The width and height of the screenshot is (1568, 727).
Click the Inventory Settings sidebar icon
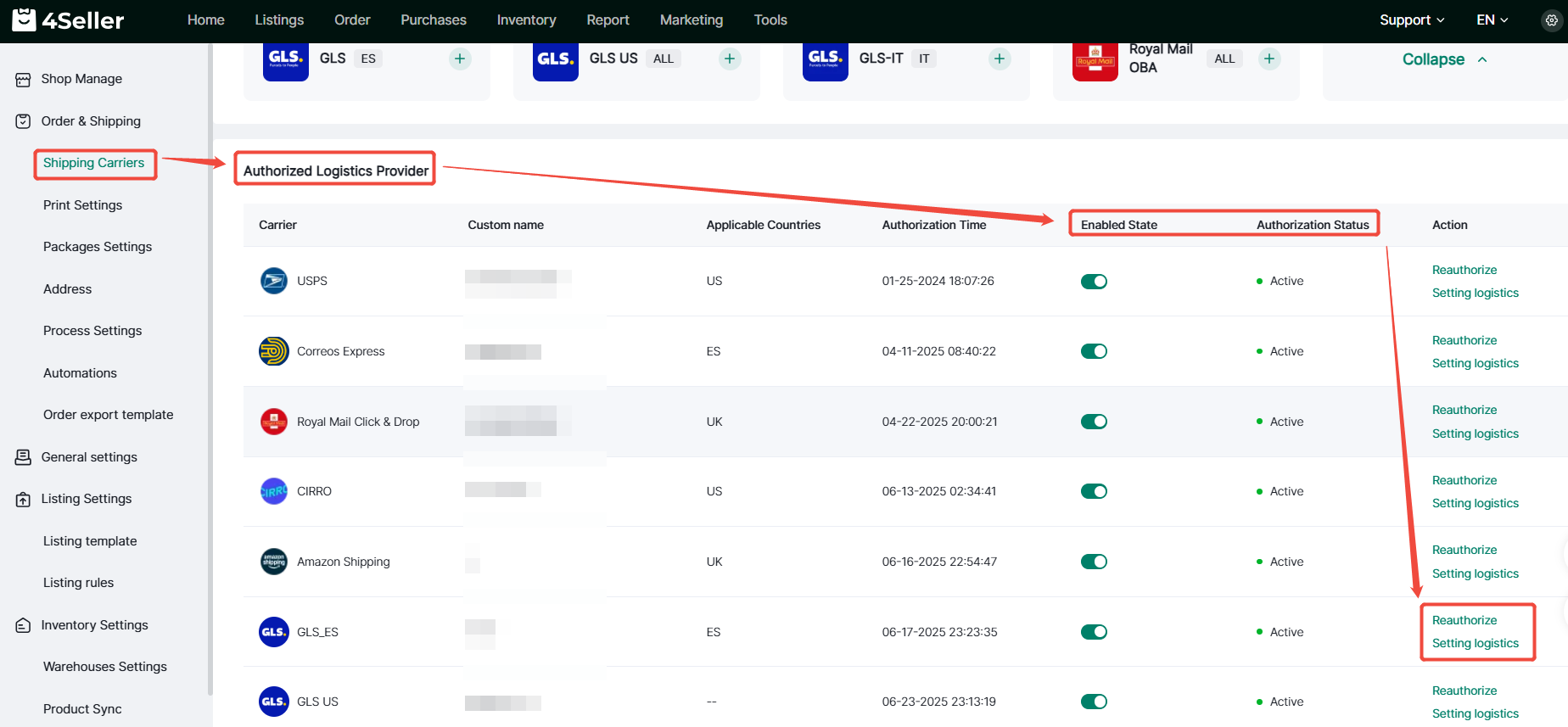[x=23, y=625]
